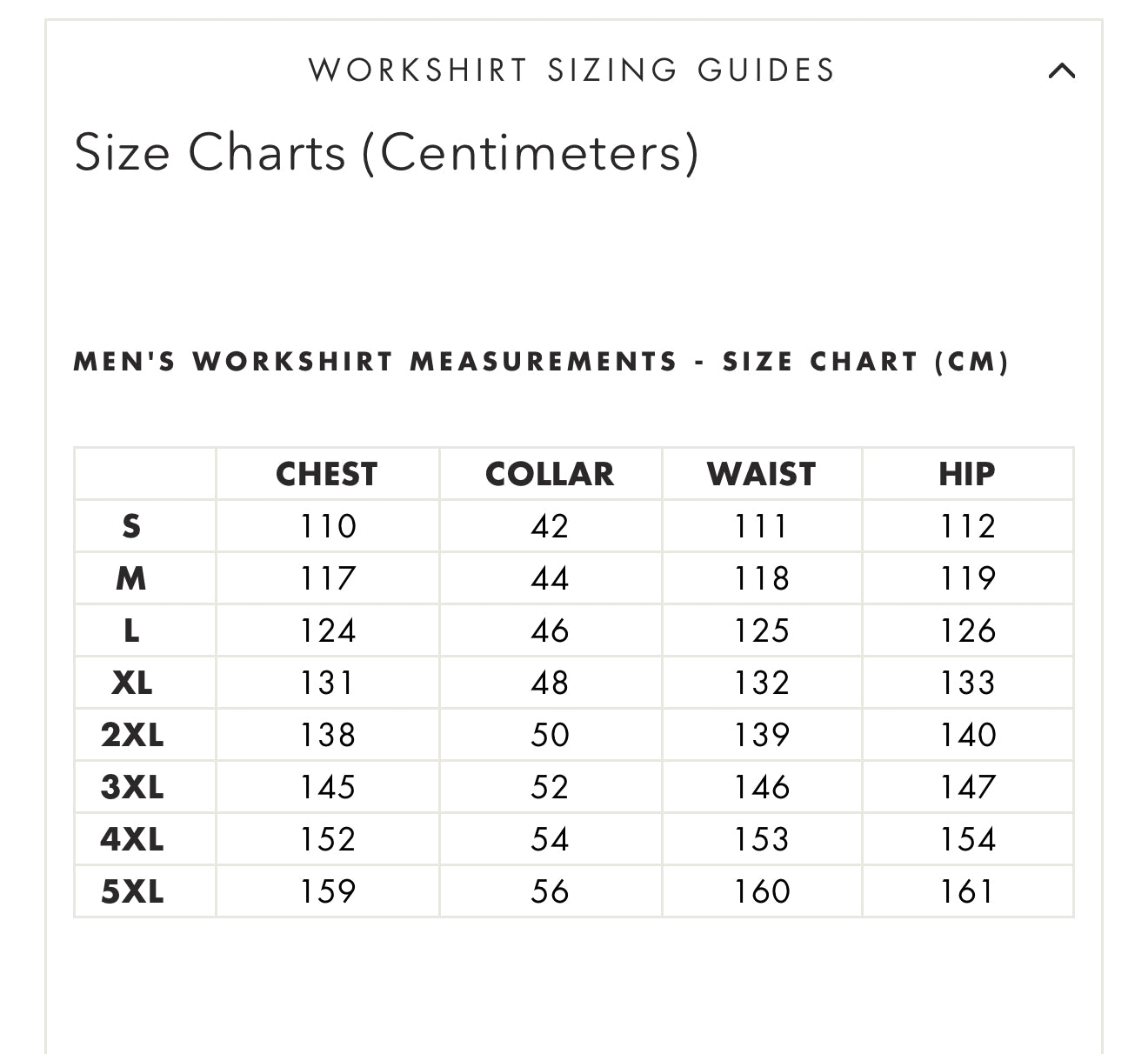Click the WAIST column header
The image size is (1148, 1054).
click(x=761, y=474)
